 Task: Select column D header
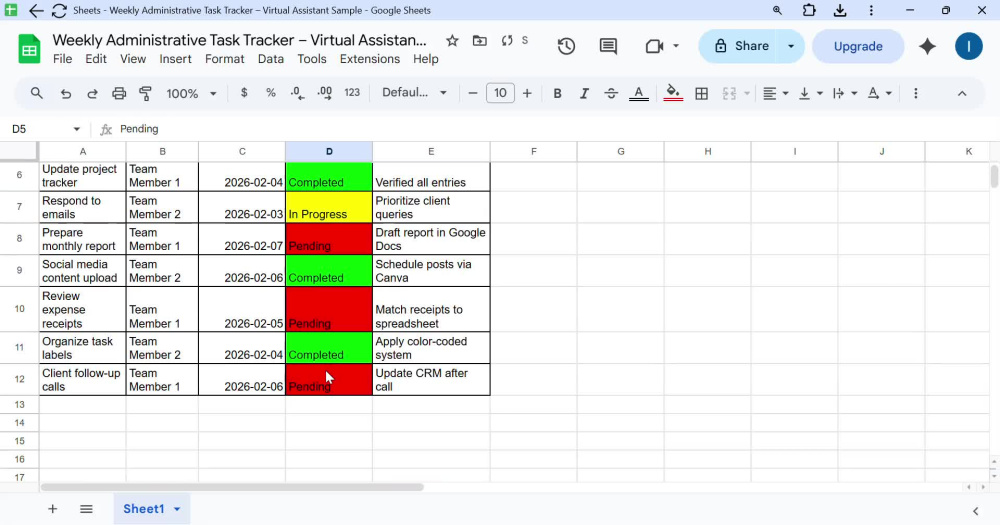click(x=329, y=152)
